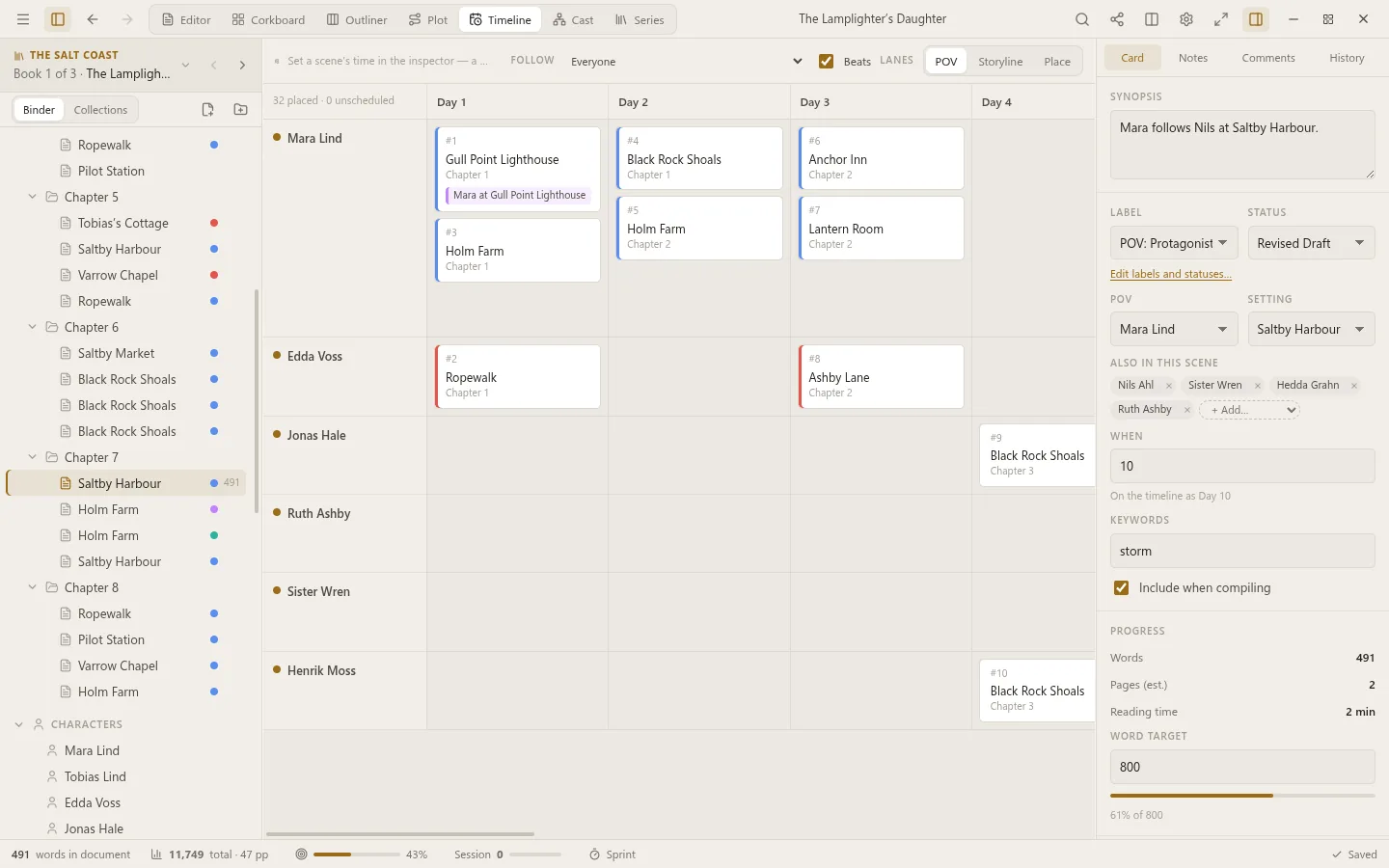Switch to the Outliner view tab

pyautogui.click(x=357, y=19)
